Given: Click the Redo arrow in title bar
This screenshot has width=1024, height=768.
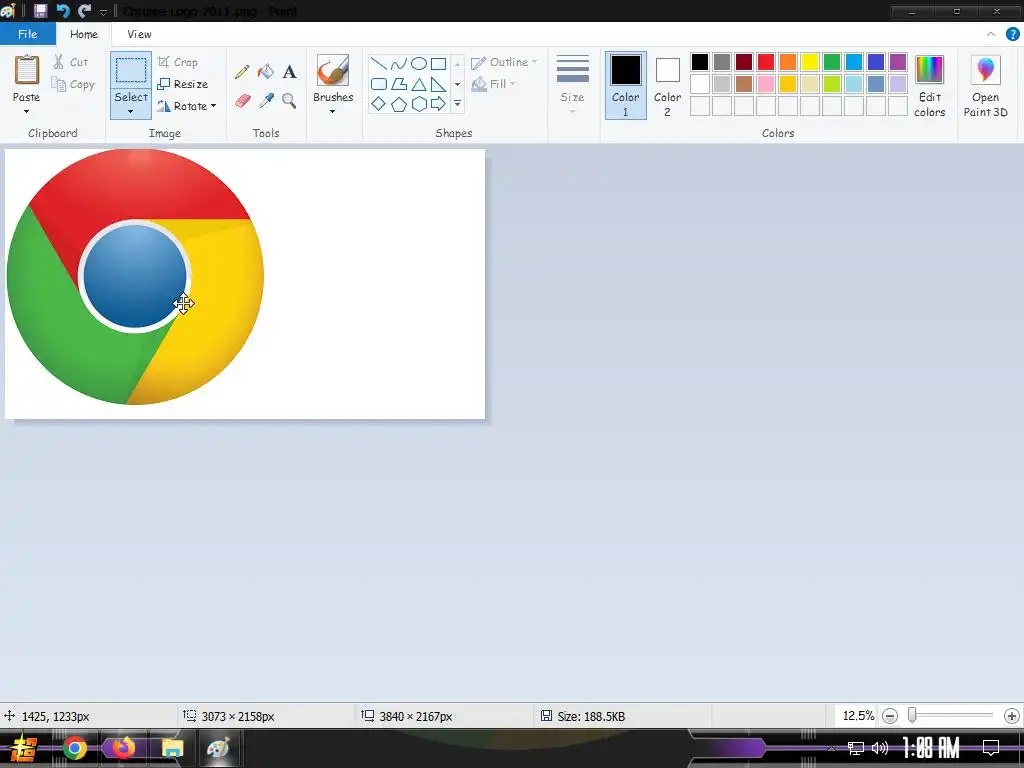Looking at the screenshot, I should tap(84, 11).
